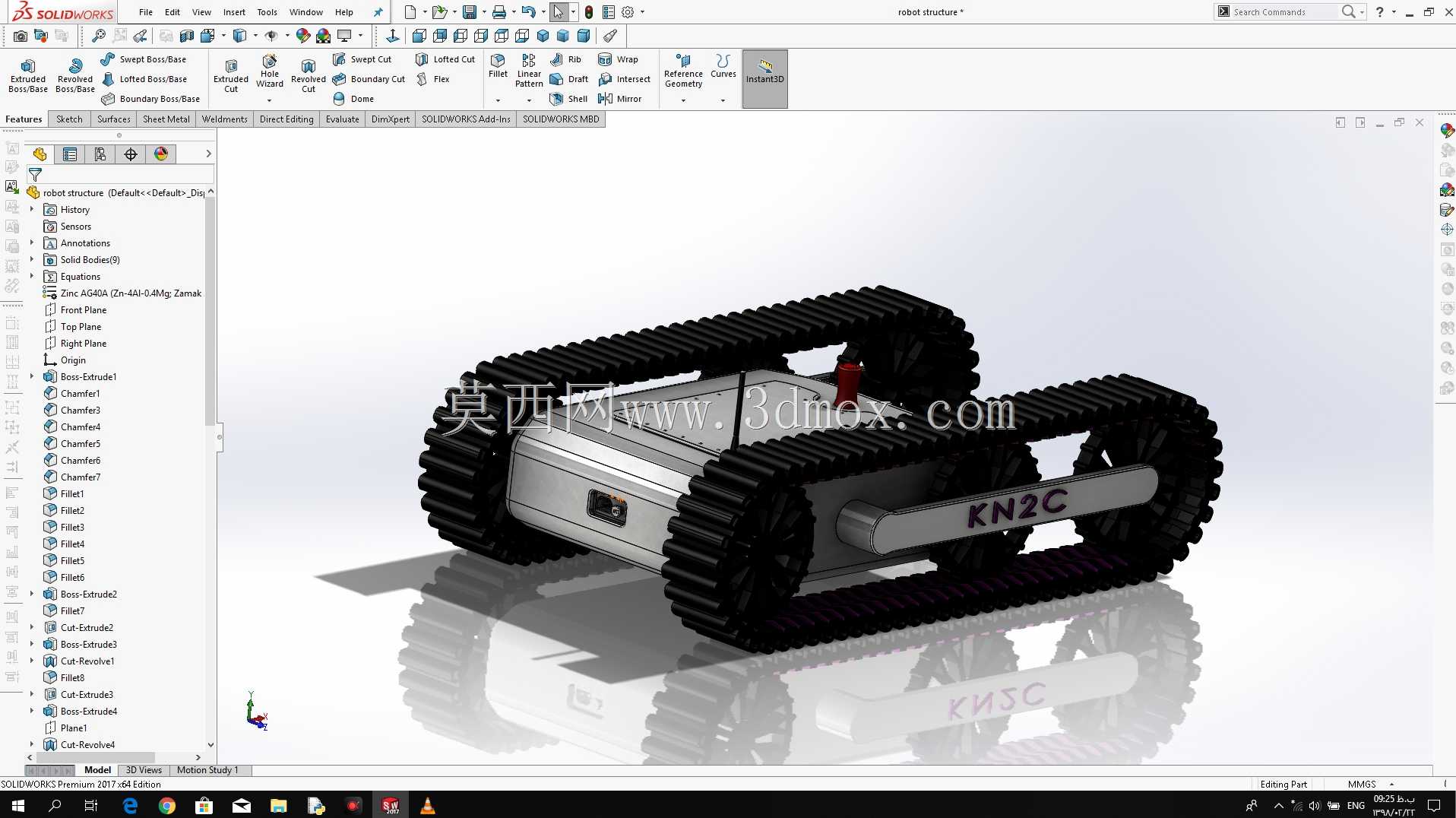Viewport: 1456px width, 818px height.
Task: Open the PropertyManager panel tab
Action: click(70, 154)
